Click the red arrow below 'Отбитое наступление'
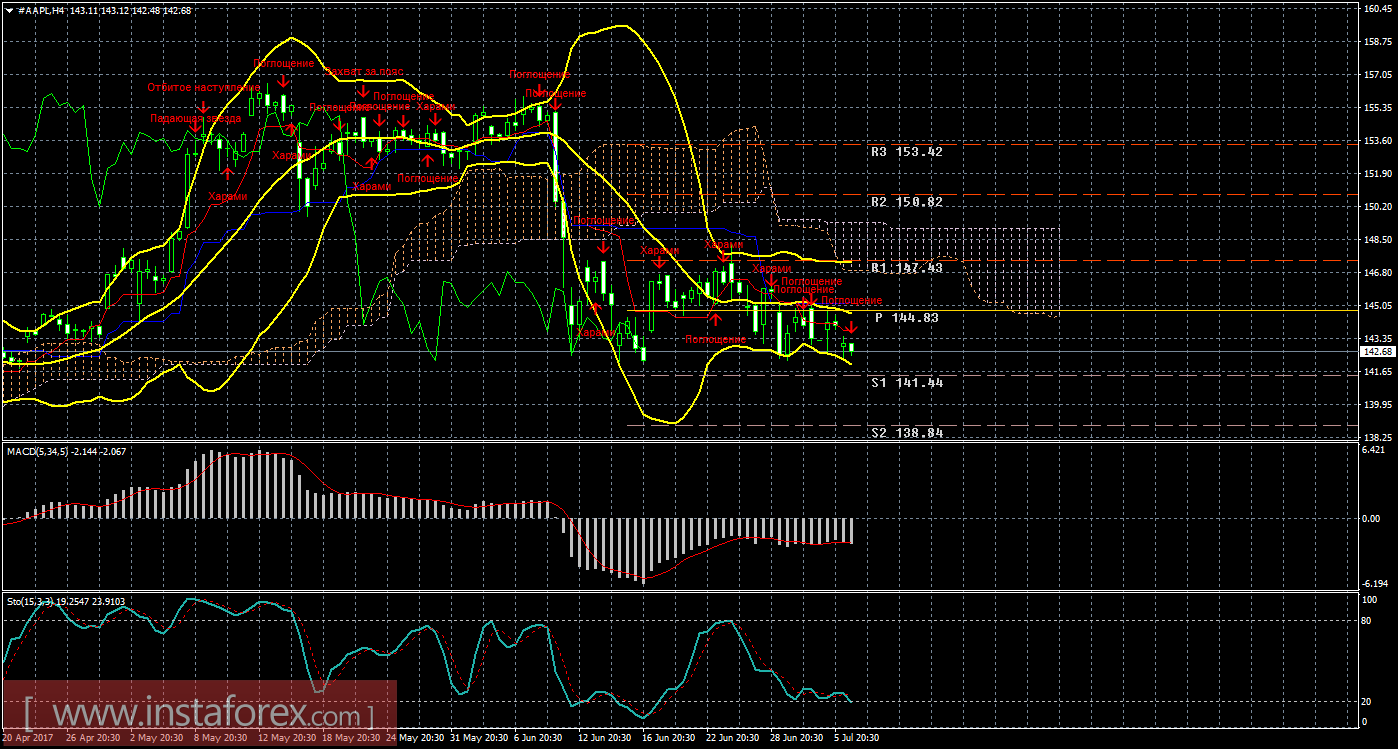Image resolution: width=1398 pixels, height=749 pixels. 202,107
